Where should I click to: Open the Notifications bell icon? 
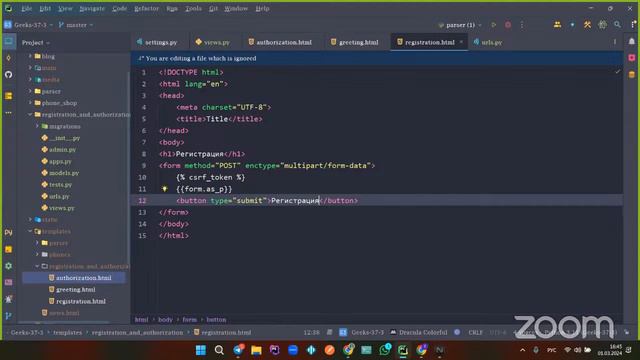click(x=631, y=42)
